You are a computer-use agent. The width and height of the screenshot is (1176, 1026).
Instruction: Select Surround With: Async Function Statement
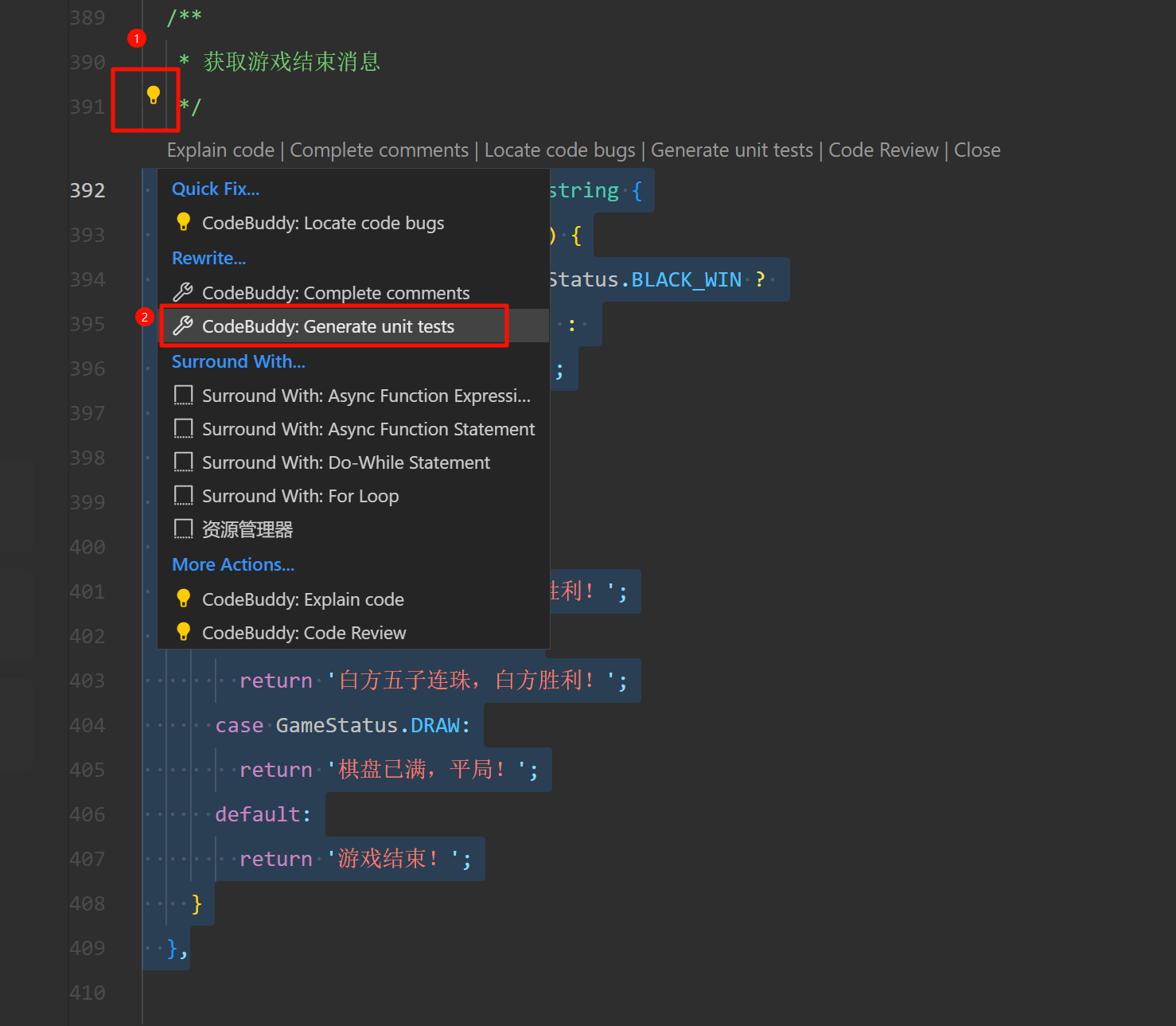[368, 430]
